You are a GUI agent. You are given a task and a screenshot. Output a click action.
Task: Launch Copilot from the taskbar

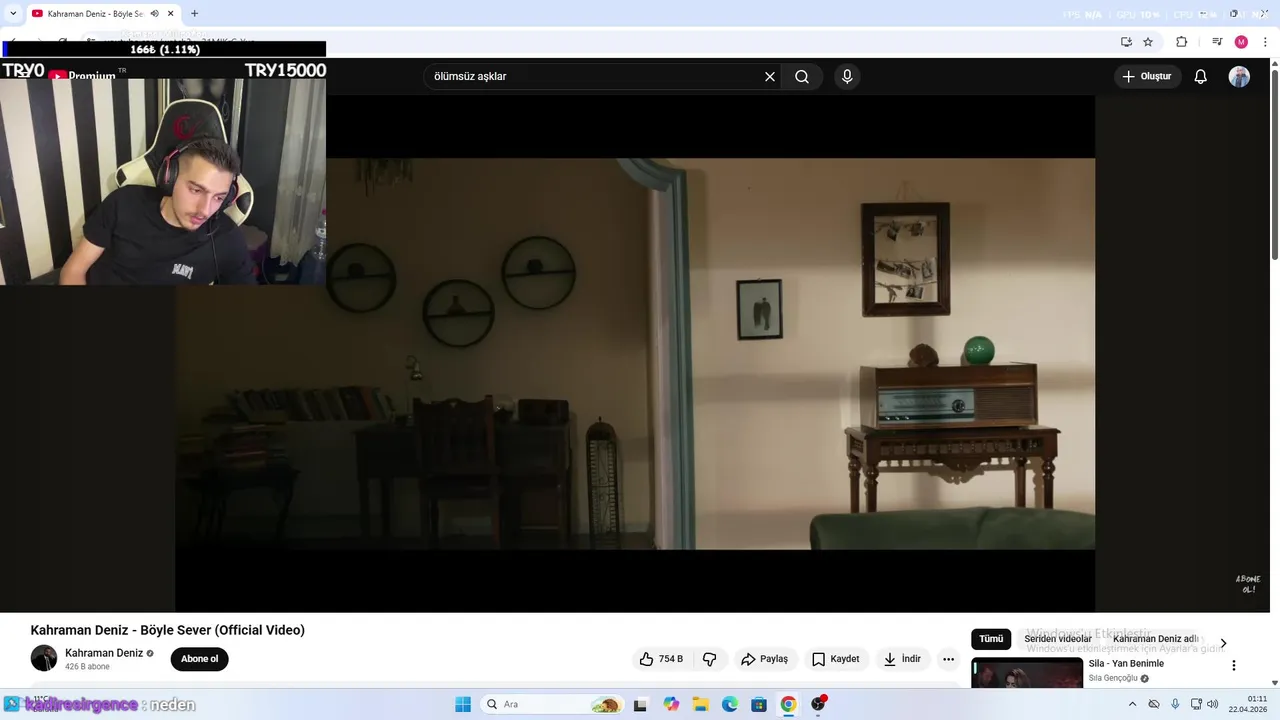(671, 704)
